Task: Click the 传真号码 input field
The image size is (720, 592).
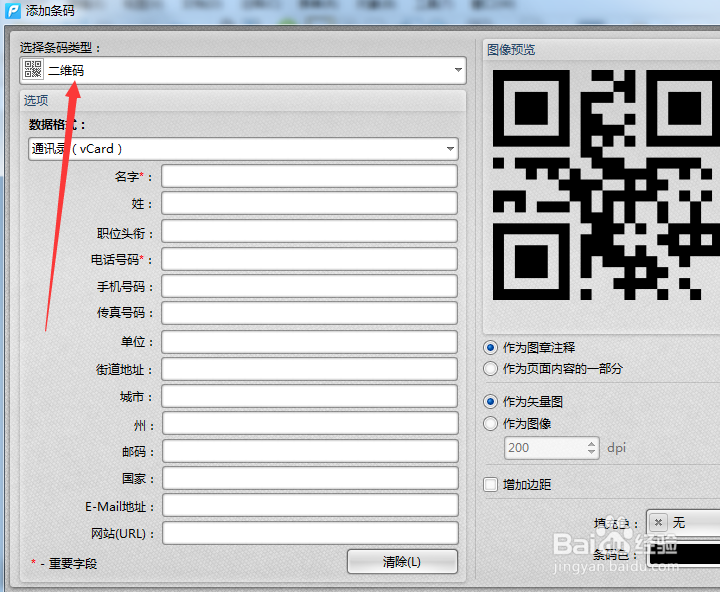Action: [309, 313]
